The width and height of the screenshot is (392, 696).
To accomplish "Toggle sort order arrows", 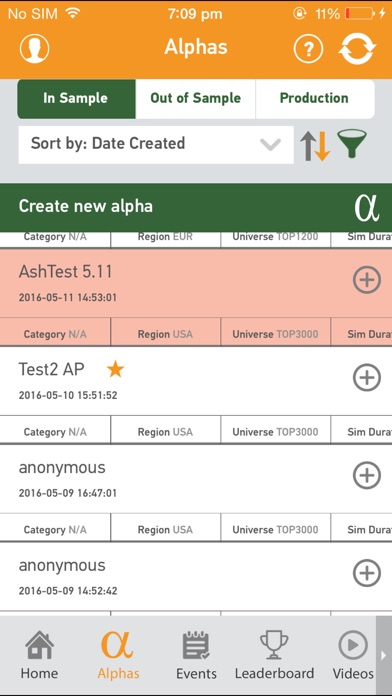I will (x=315, y=145).
